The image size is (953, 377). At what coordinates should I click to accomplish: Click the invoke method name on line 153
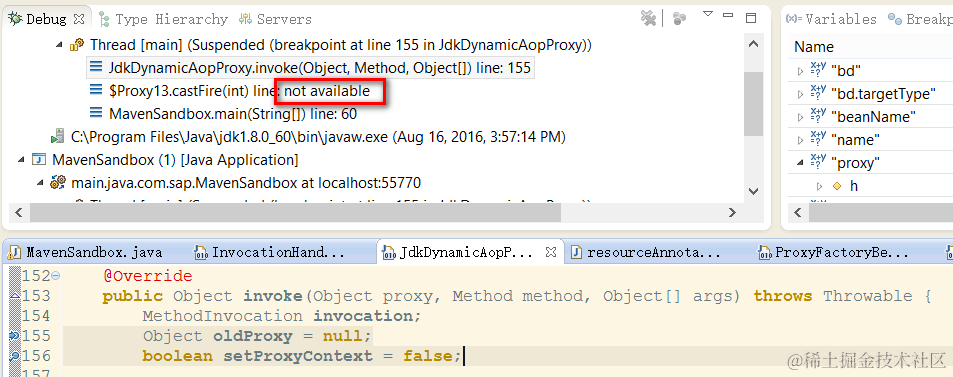(273, 296)
